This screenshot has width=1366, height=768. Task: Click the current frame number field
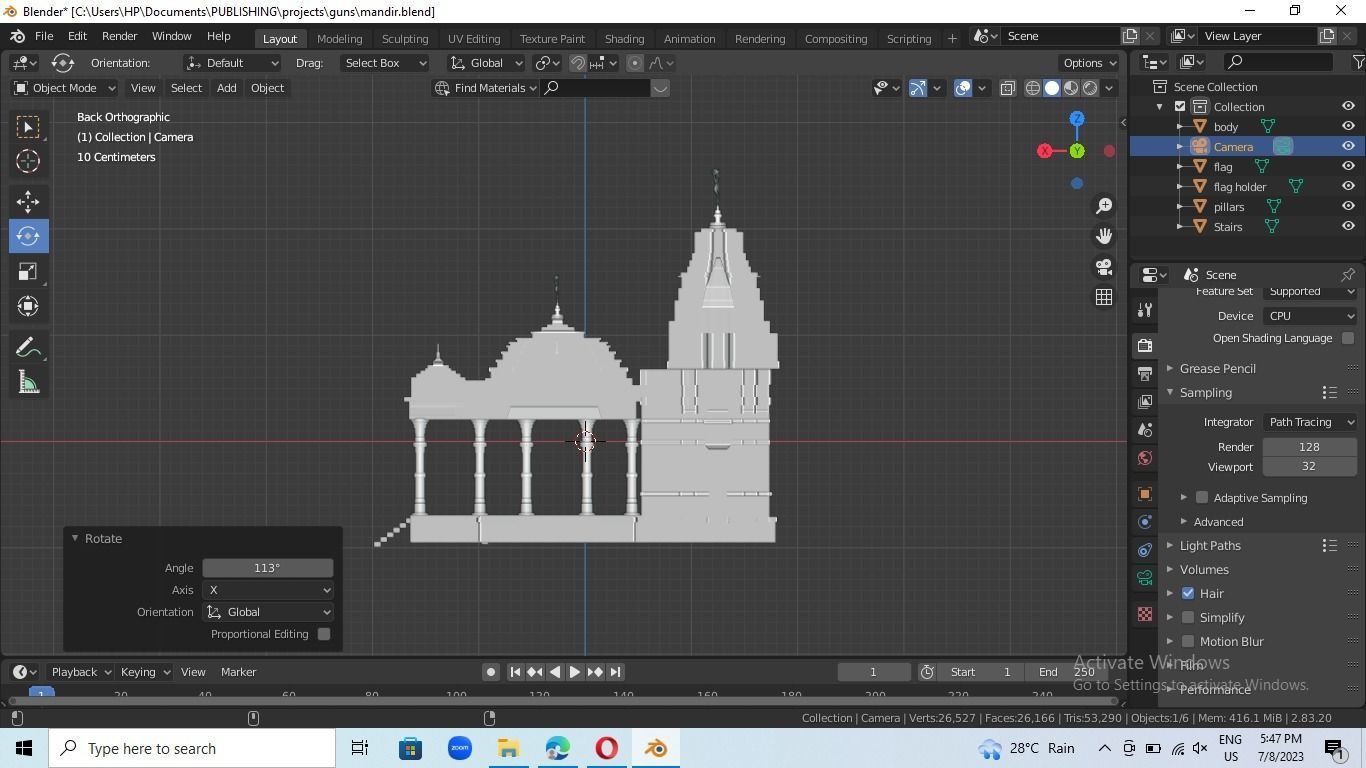pos(874,672)
